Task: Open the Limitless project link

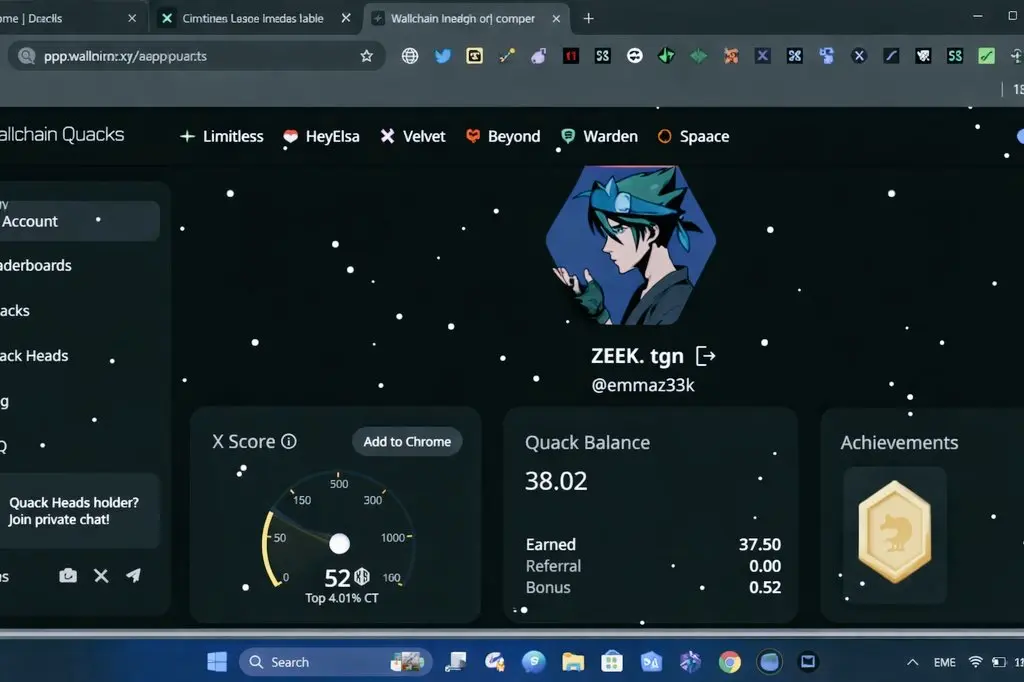Action: [x=221, y=136]
